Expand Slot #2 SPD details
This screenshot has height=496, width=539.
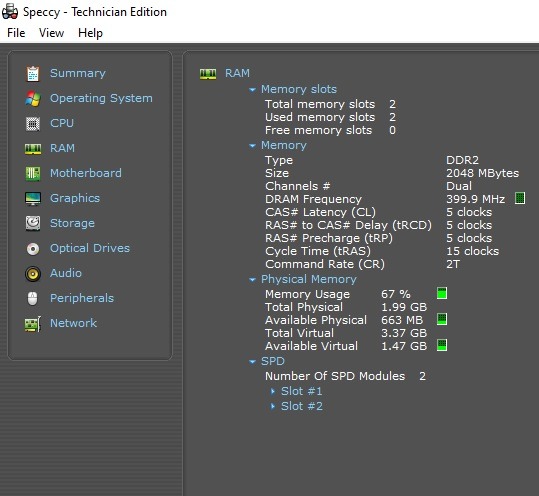[273, 406]
